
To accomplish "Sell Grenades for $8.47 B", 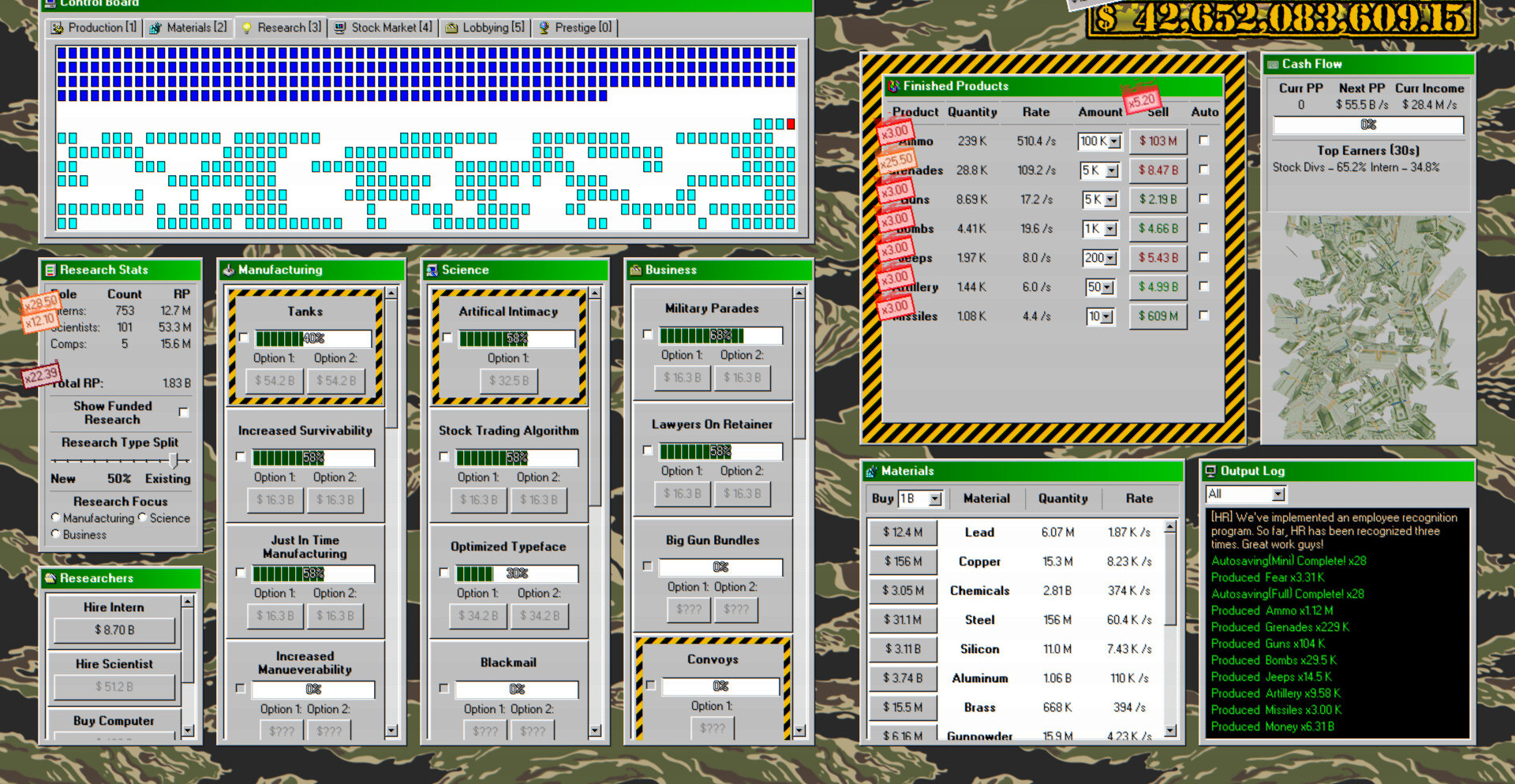I will pyautogui.click(x=1158, y=170).
